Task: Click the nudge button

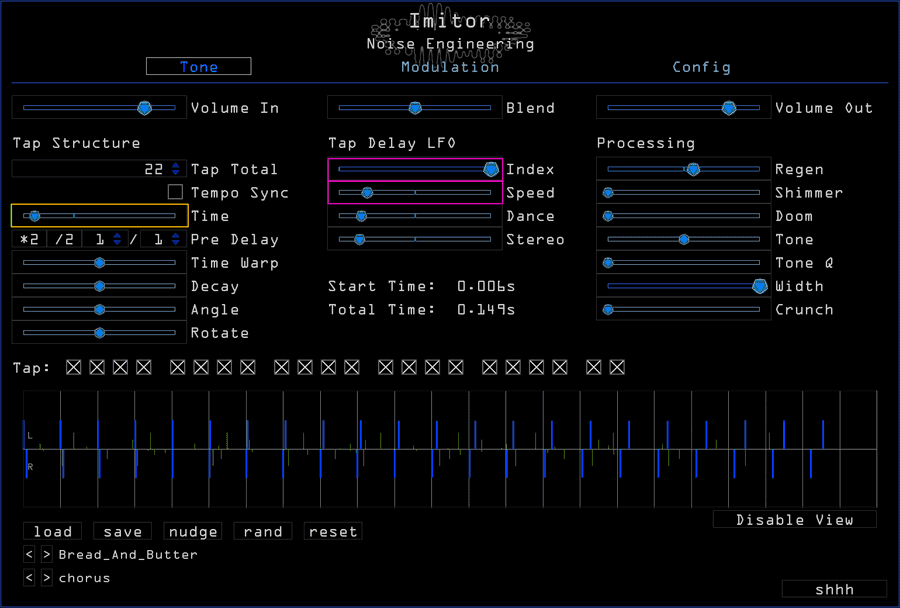Action: 193,531
